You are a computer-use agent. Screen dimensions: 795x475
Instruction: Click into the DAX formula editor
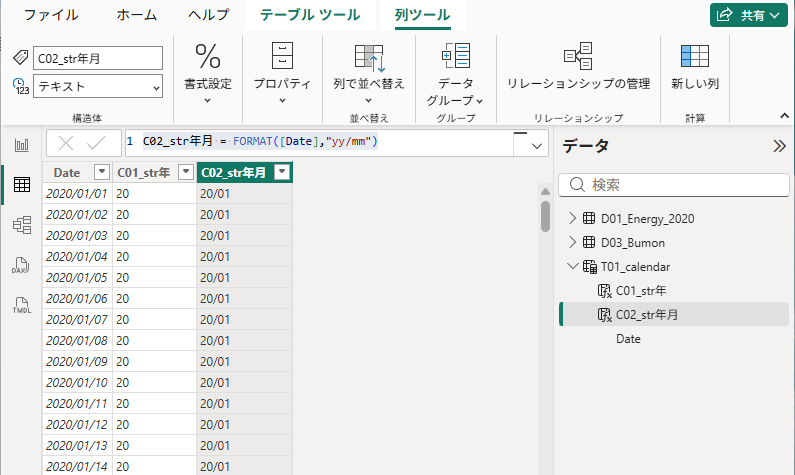pos(319,142)
